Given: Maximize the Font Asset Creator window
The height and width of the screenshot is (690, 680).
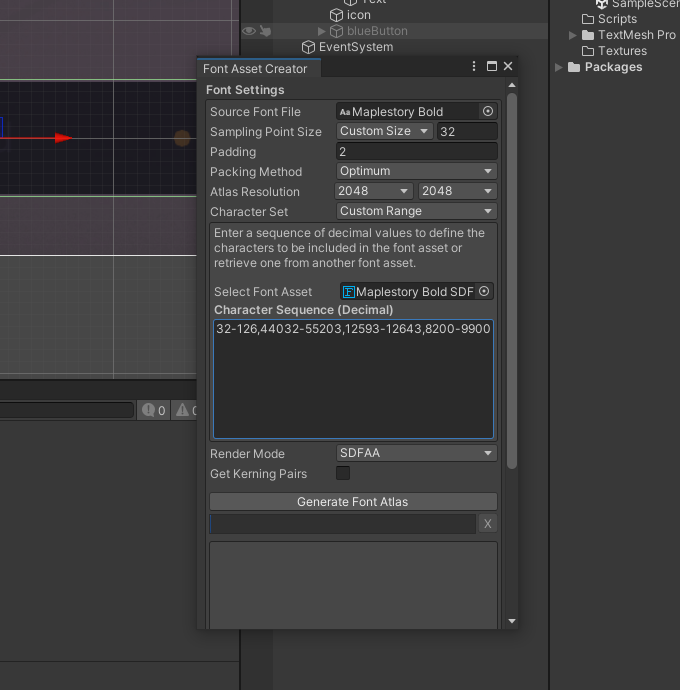Looking at the screenshot, I should click(492, 66).
